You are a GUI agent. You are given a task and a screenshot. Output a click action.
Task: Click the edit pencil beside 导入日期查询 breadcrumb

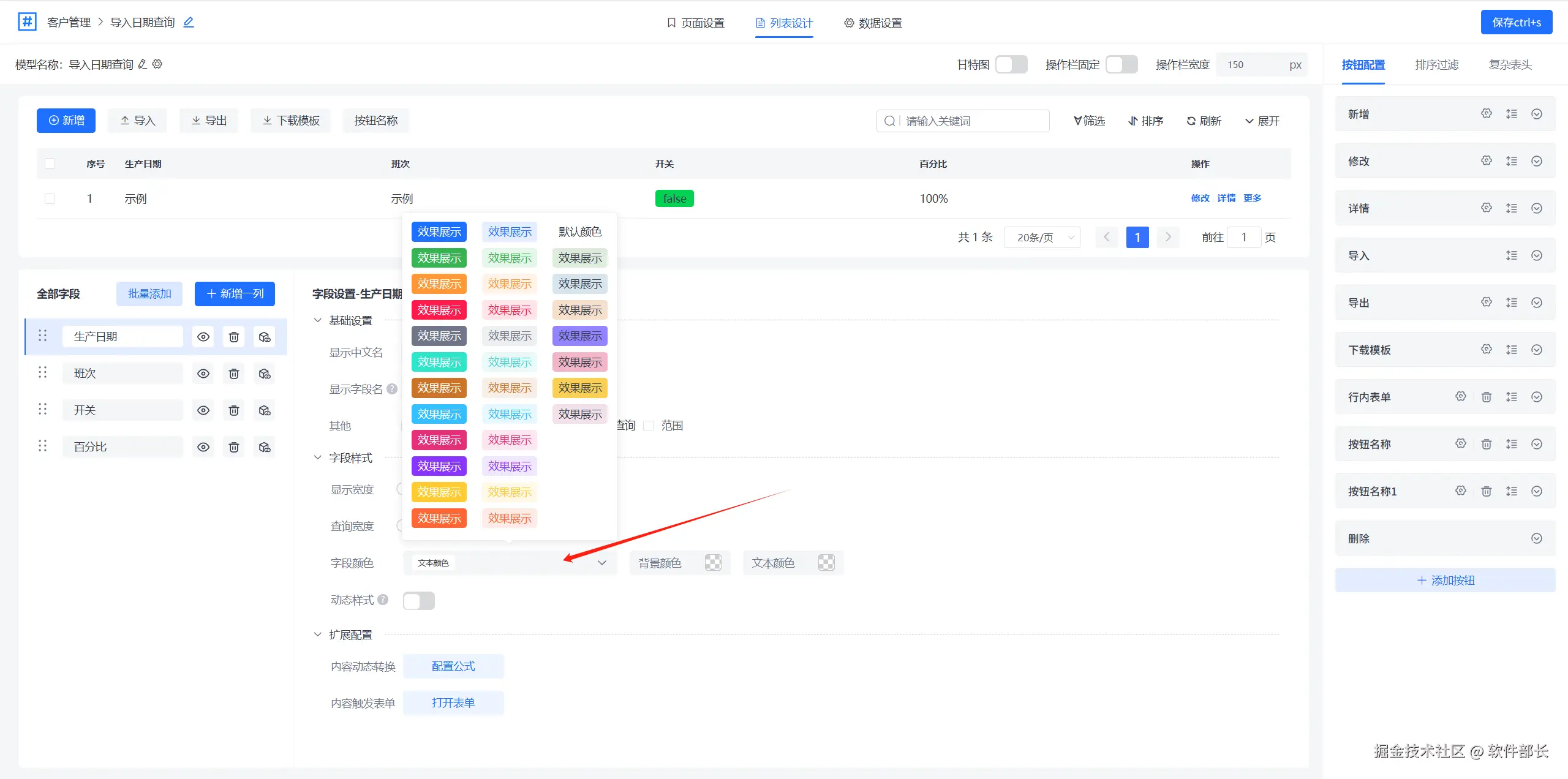click(189, 23)
